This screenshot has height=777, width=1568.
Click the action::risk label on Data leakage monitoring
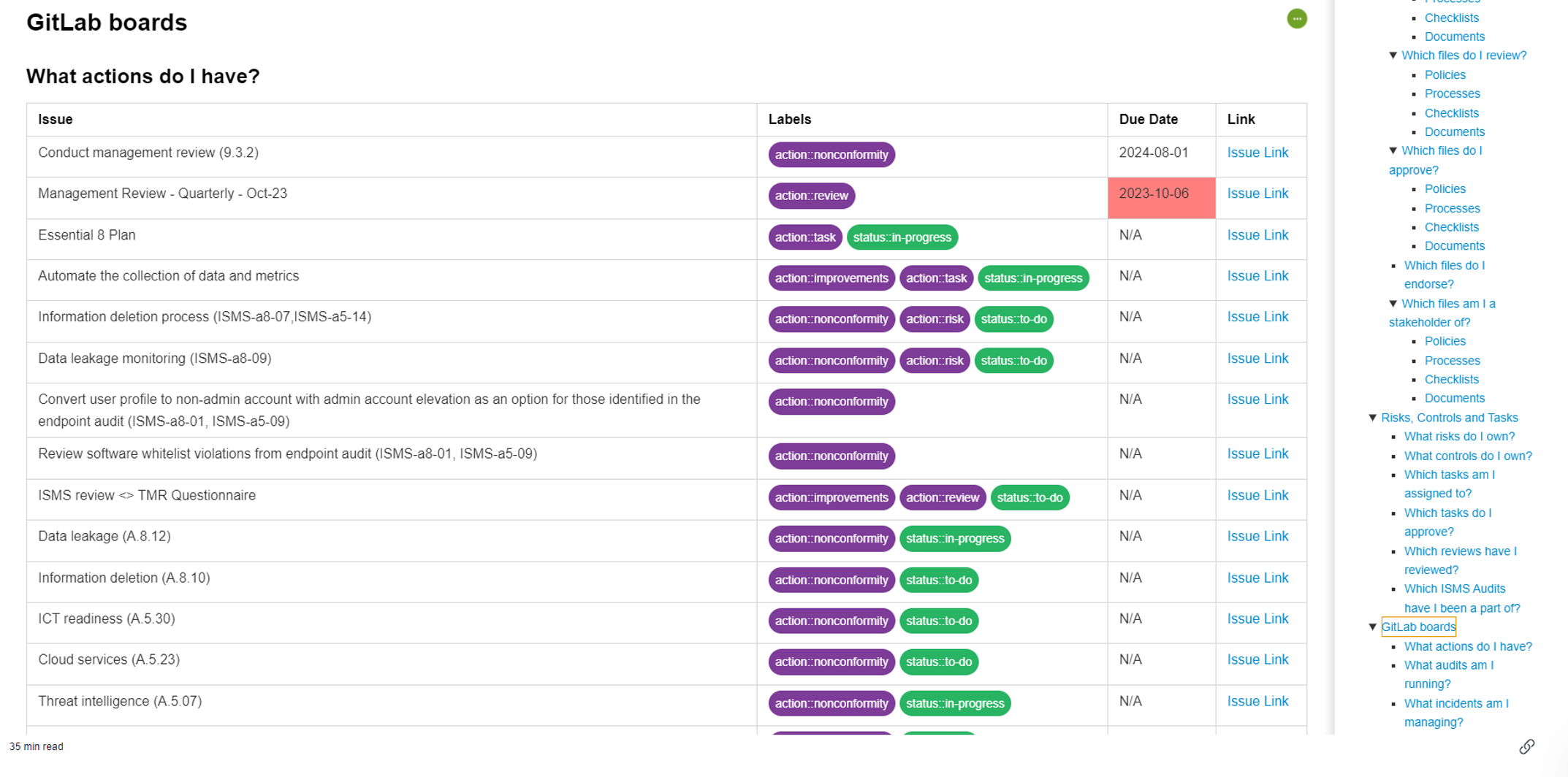click(935, 360)
